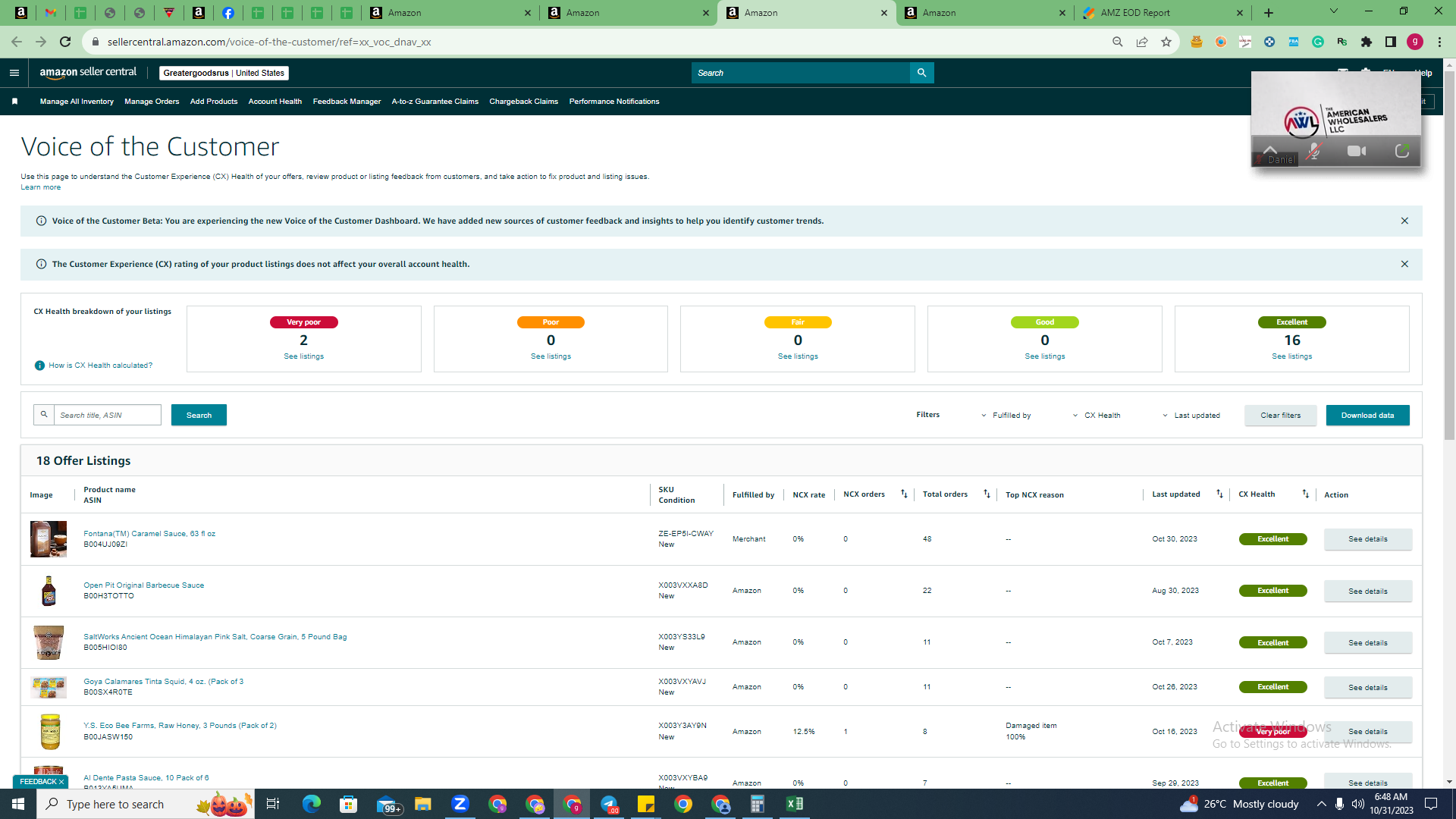This screenshot has height=819, width=1456.
Task: Dismiss the Voice of the Customer Beta banner
Action: 1404,221
